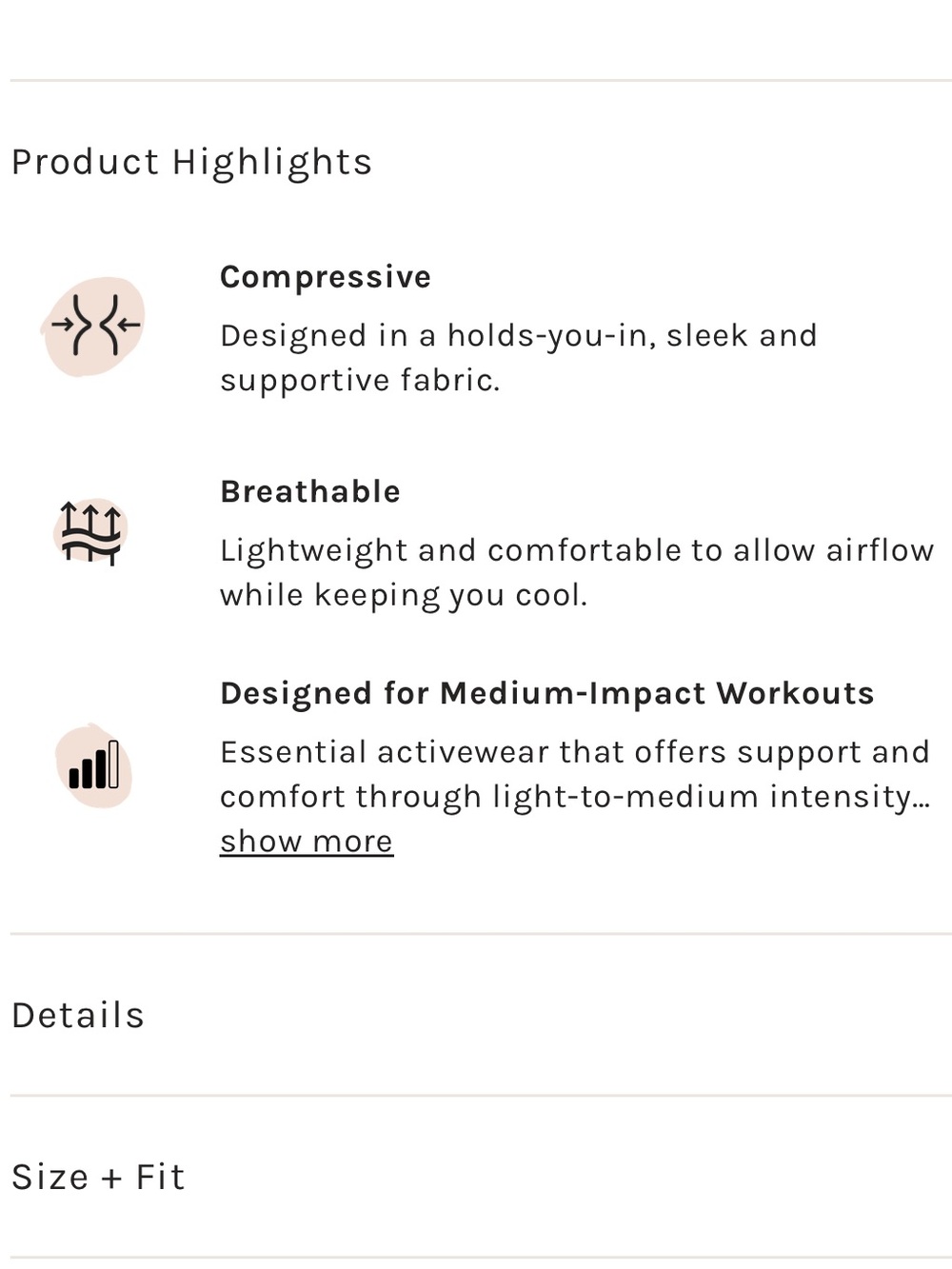Viewport: 952px width, 1269px height.
Task: Click the truncated light-to-medium intensity line
Action: click(575, 797)
